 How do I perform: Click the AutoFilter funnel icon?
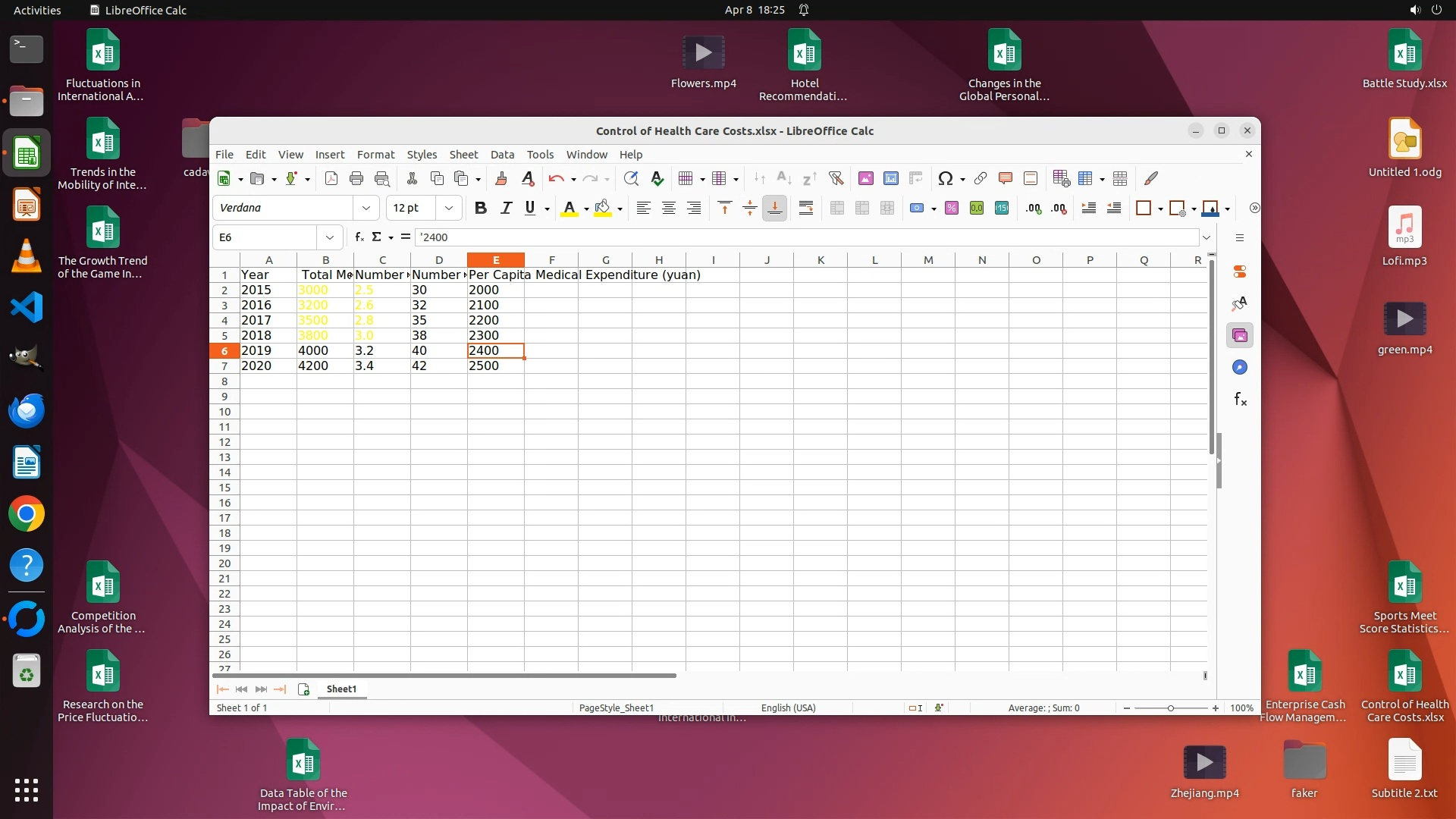coord(836,178)
